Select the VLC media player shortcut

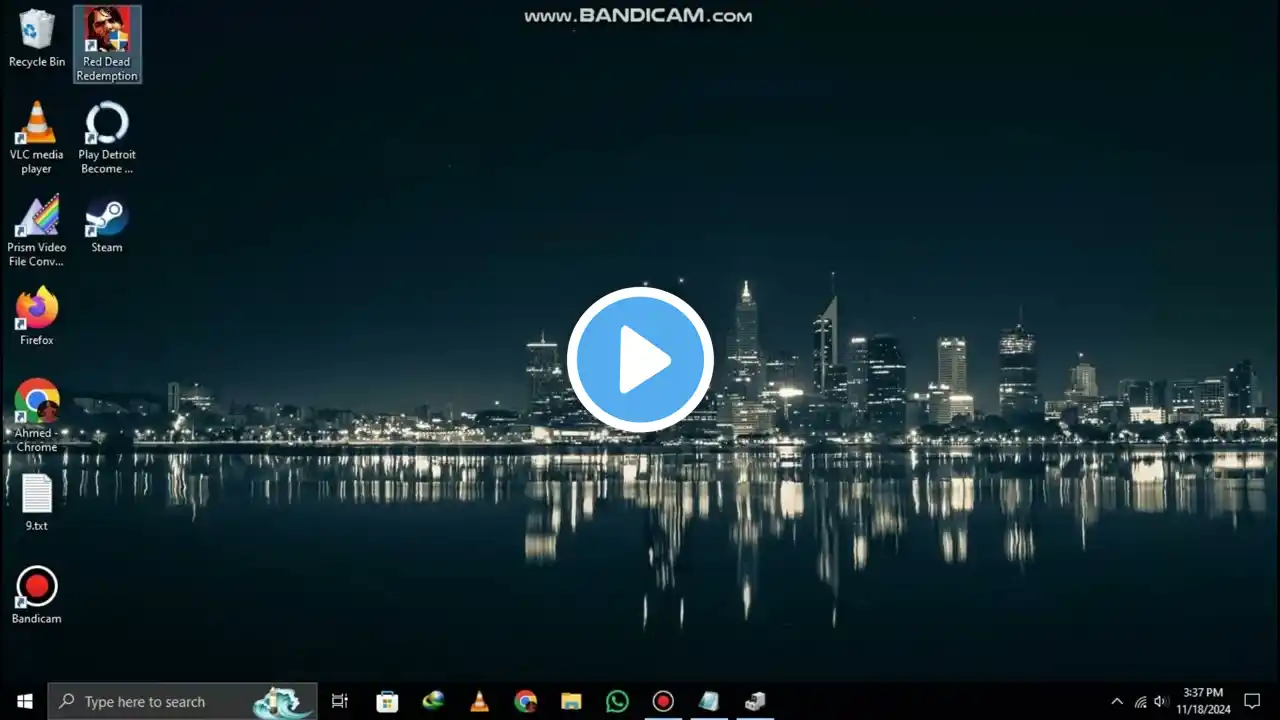pyautogui.click(x=37, y=138)
